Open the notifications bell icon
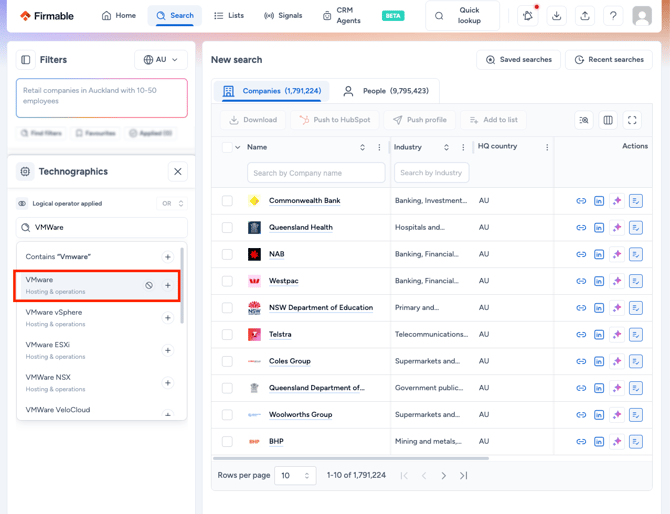 pyautogui.click(x=528, y=16)
